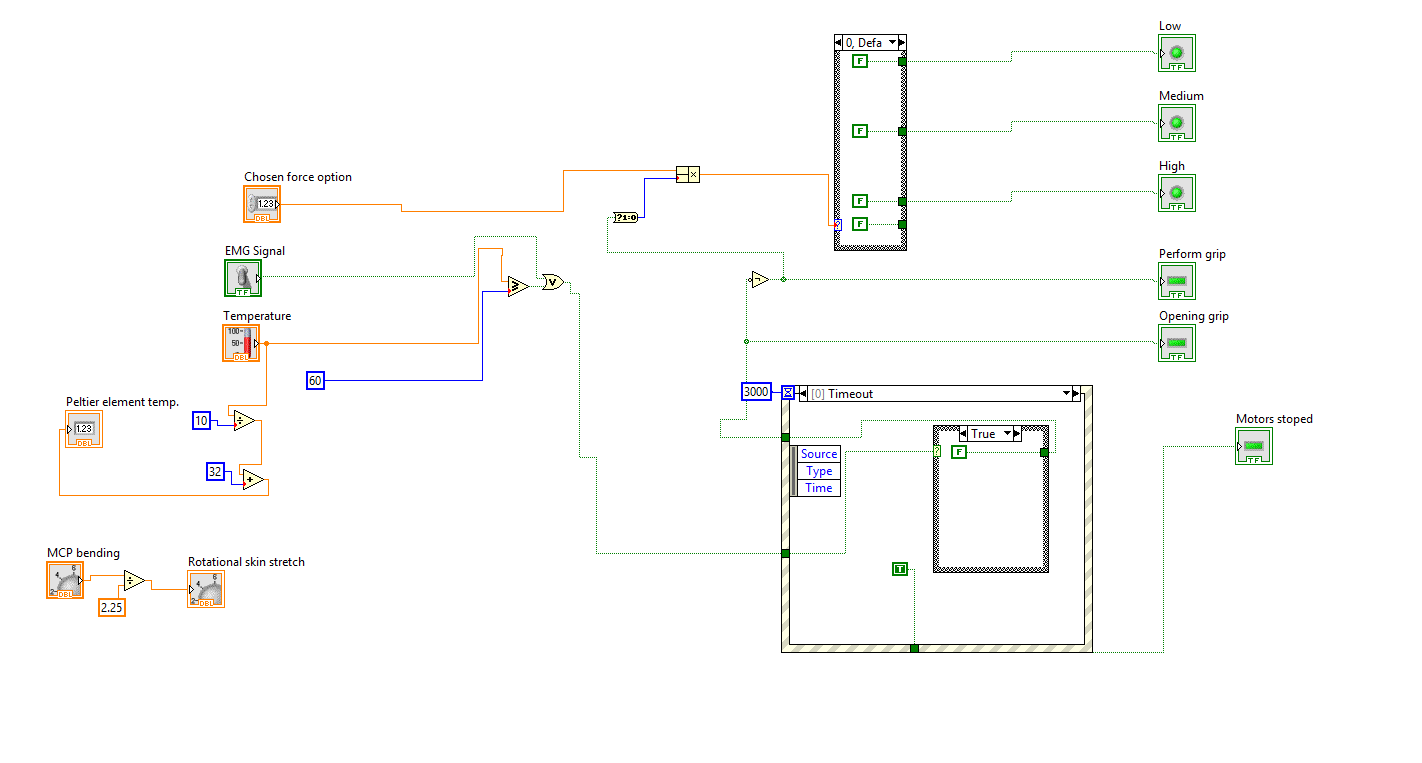The height and width of the screenshot is (763, 1422).
Task: Select the High LED indicator terminal
Action: 1177,193
